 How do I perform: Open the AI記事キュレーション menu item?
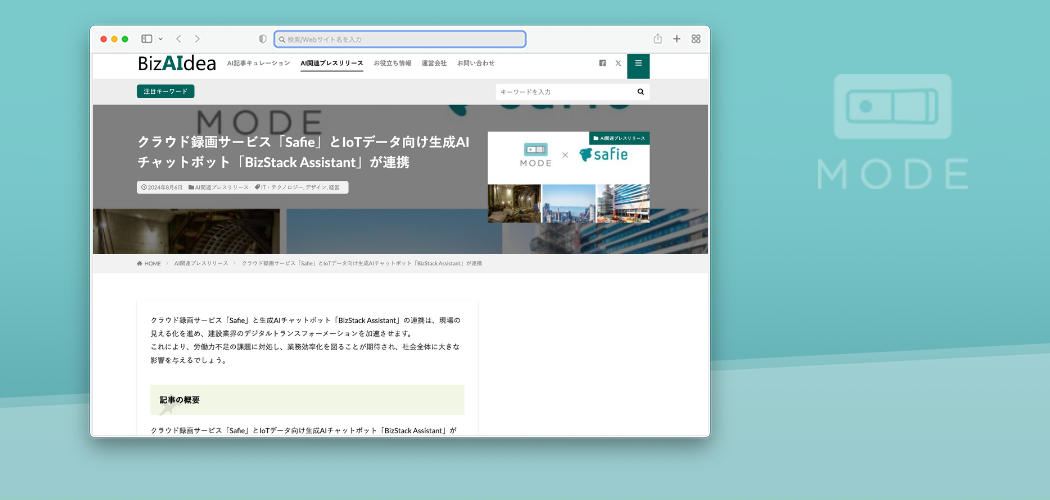[x=258, y=63]
